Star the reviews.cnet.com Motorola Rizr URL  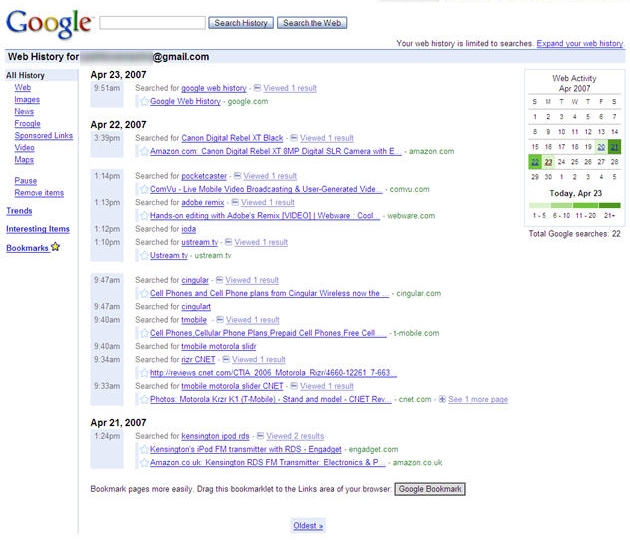click(144, 373)
